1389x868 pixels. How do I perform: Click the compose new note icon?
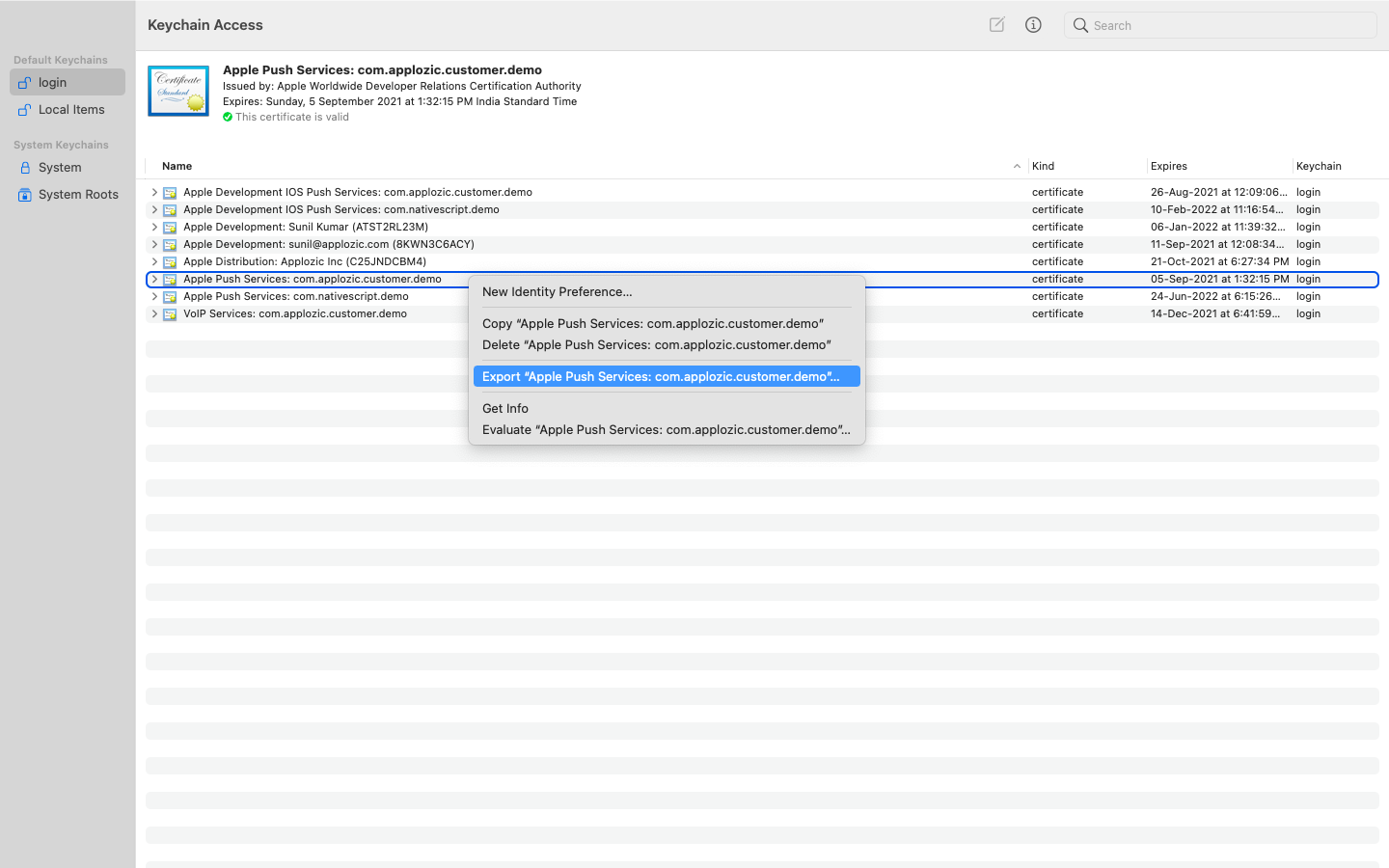click(997, 25)
